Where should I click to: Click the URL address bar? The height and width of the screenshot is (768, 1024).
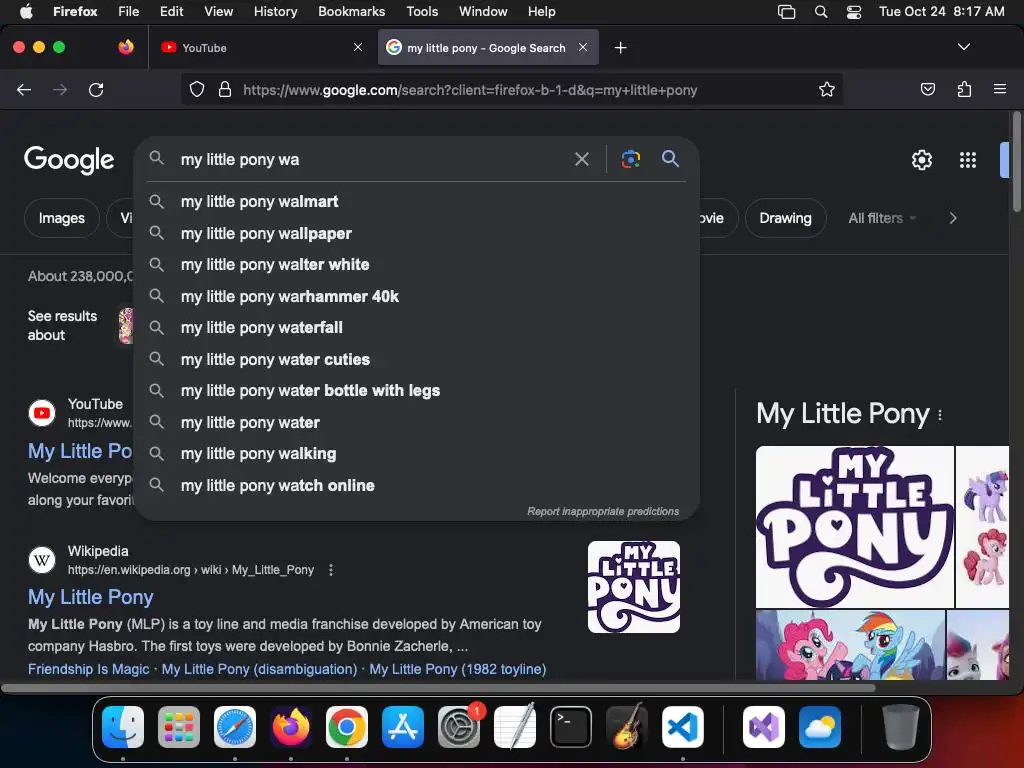pos(511,89)
